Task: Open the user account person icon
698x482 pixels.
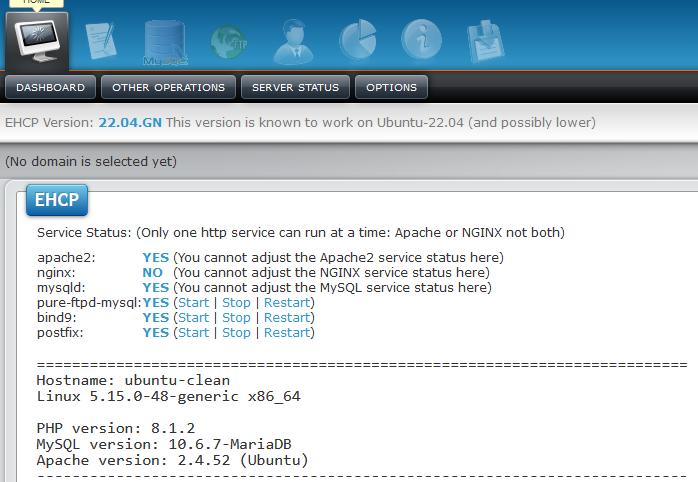Action: [x=291, y=40]
